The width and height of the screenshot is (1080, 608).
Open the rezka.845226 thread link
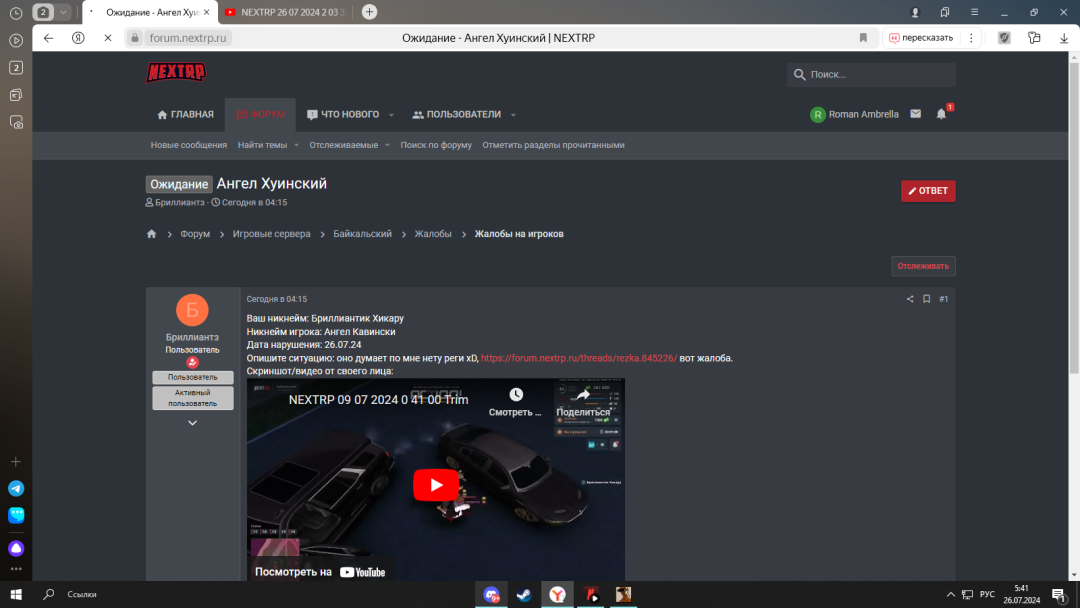pos(578,358)
